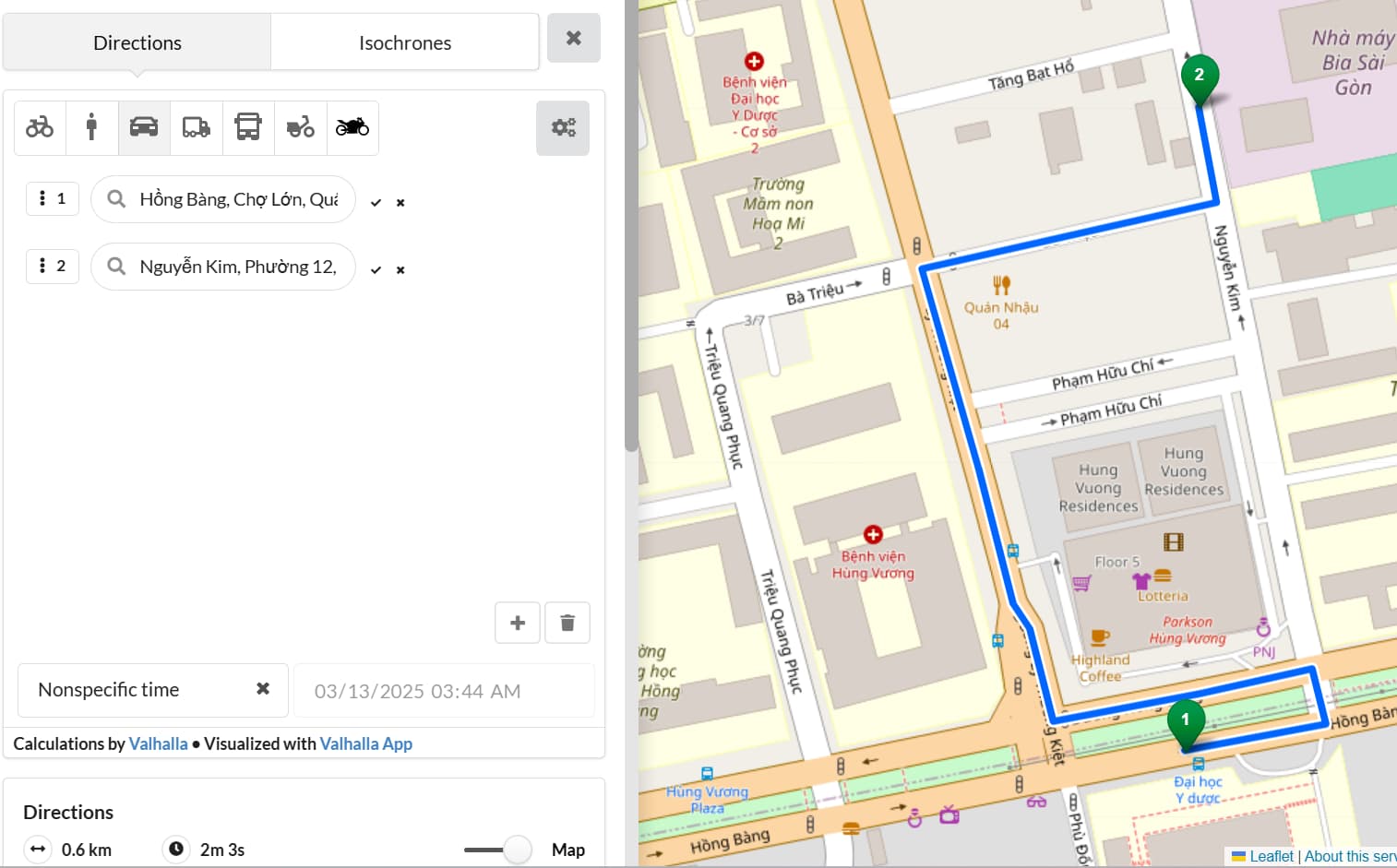Viewport: 1397px width, 868px height.
Task: Open the Leaflet attribution link
Action: point(1271,856)
